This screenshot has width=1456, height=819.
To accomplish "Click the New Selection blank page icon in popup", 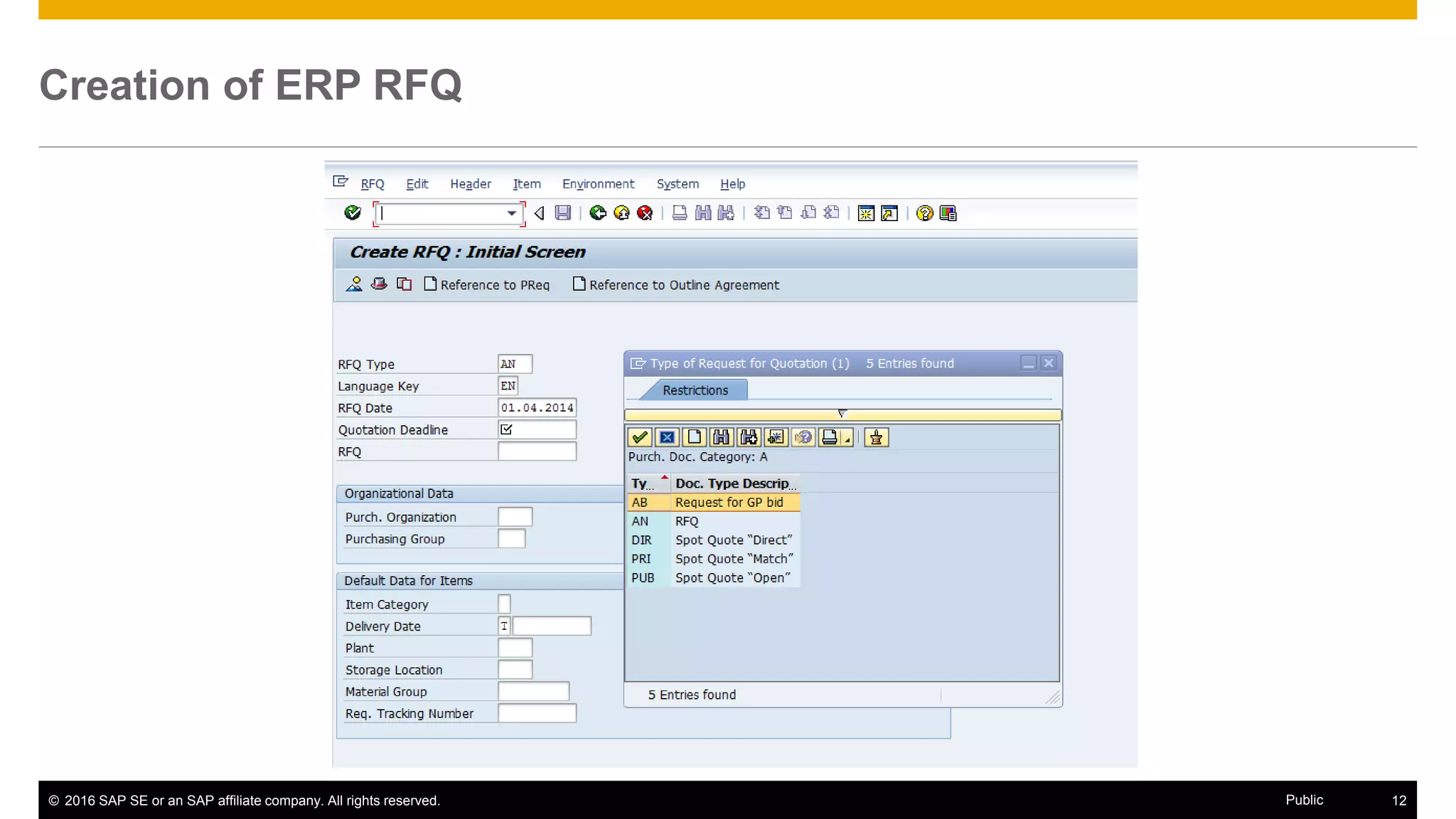I will (694, 437).
